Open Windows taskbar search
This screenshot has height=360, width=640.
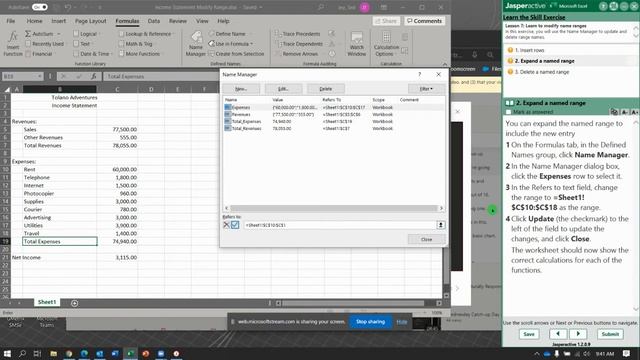coord(22,353)
